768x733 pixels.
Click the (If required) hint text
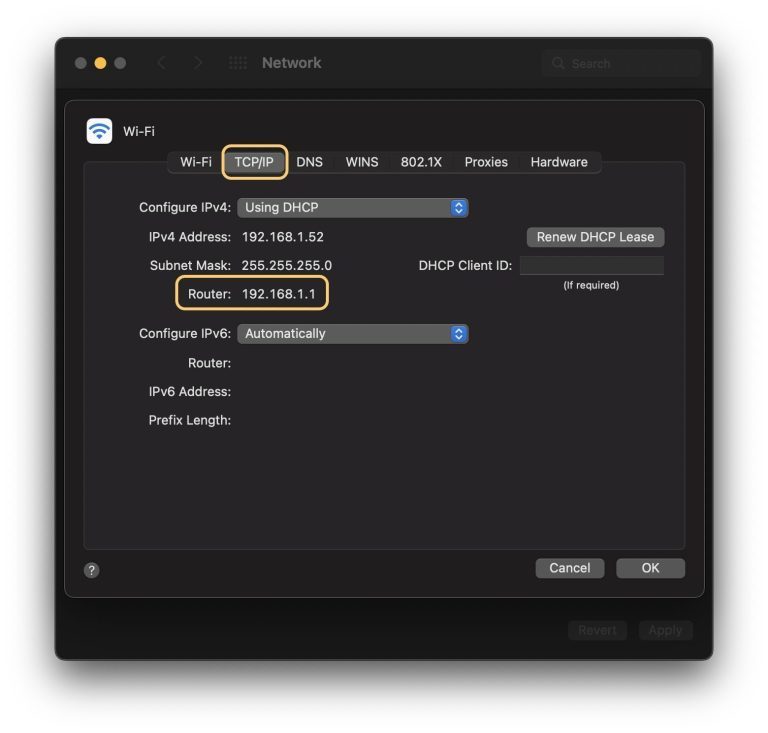tap(591, 285)
